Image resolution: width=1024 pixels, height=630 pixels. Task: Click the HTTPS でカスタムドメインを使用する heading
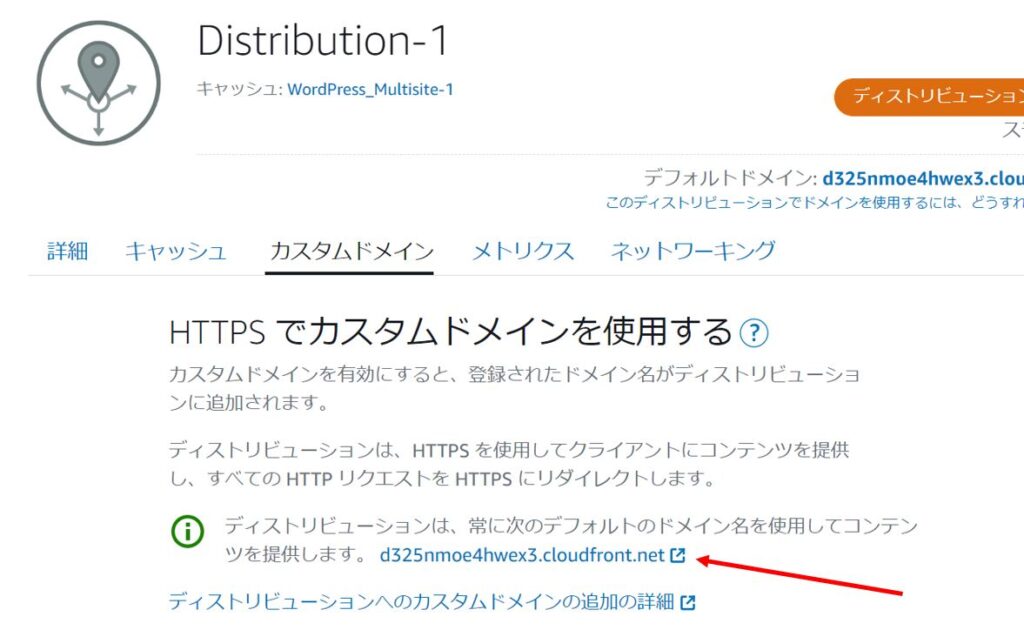pos(451,331)
